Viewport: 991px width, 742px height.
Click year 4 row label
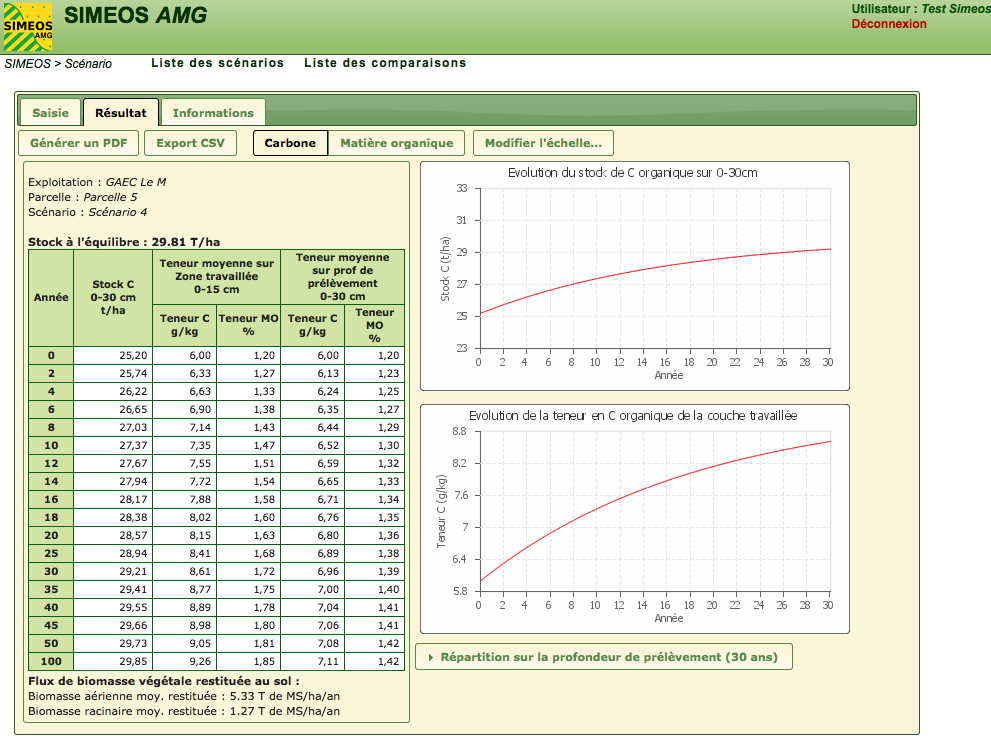pyautogui.click(x=51, y=391)
